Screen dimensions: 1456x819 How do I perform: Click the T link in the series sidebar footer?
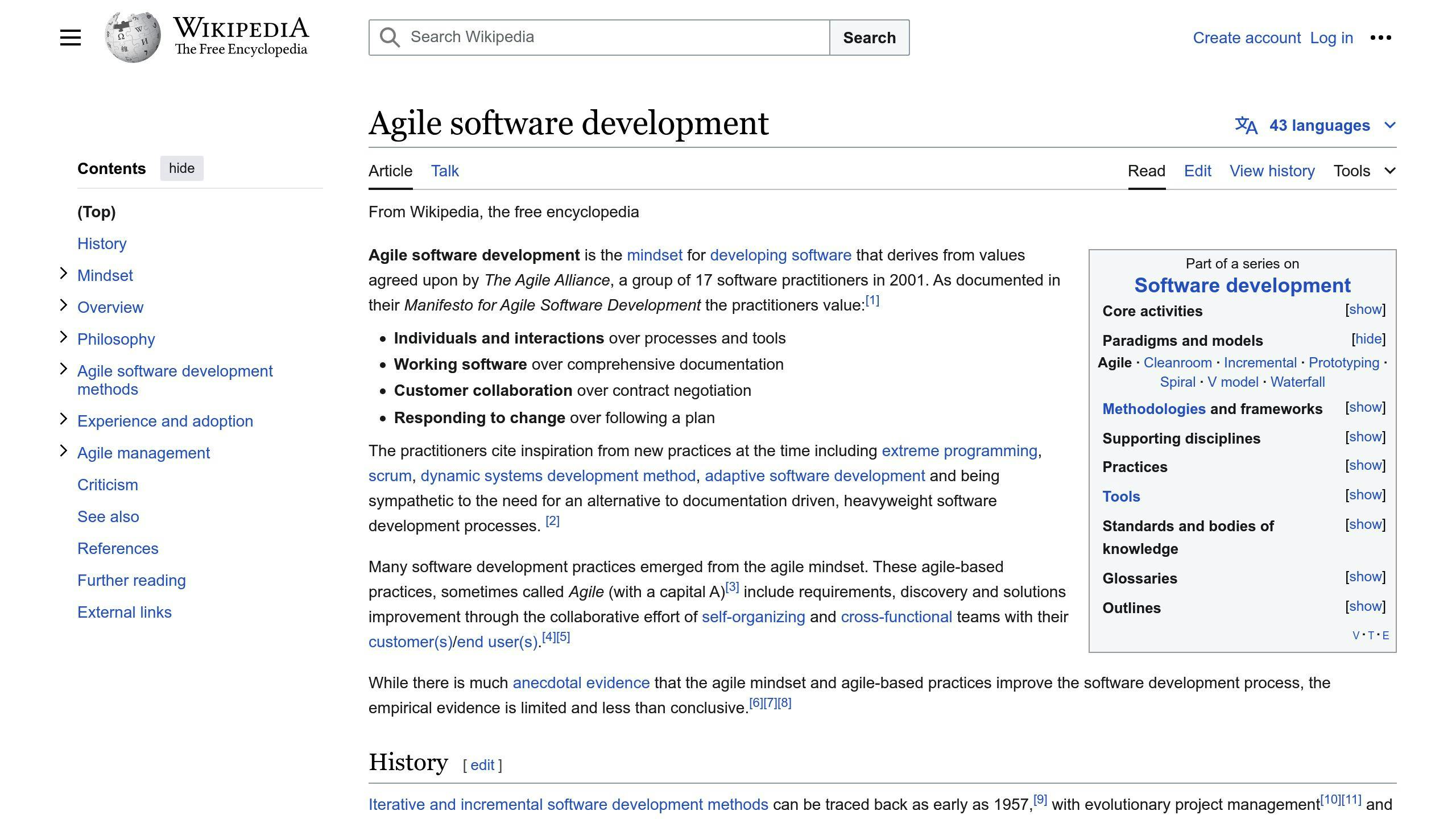tap(1371, 635)
